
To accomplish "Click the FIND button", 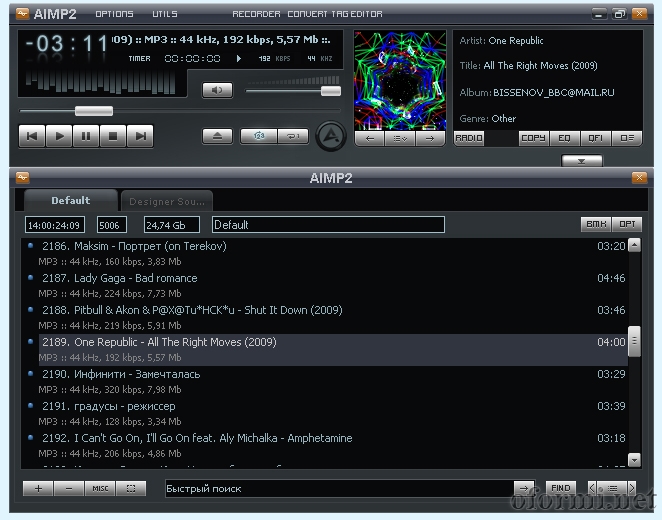I will tap(560, 488).
